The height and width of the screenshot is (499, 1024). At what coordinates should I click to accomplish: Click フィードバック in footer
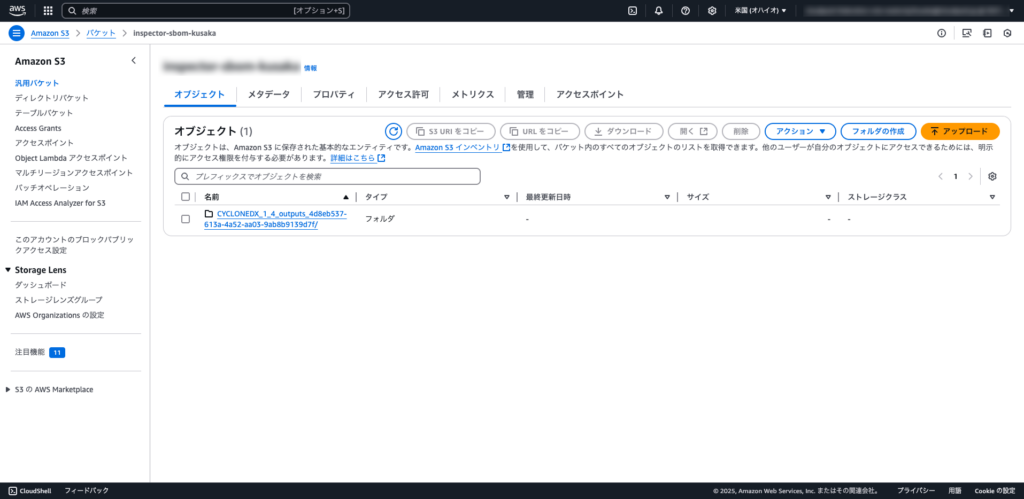click(87, 491)
